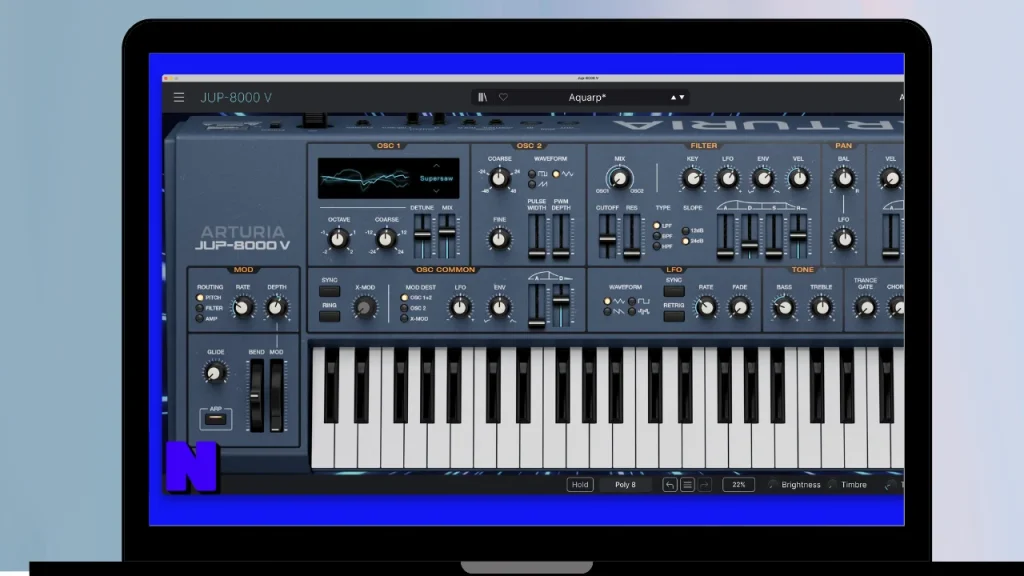The image size is (1024, 576).
Task: Select 24dB filter slope
Action: (x=686, y=241)
